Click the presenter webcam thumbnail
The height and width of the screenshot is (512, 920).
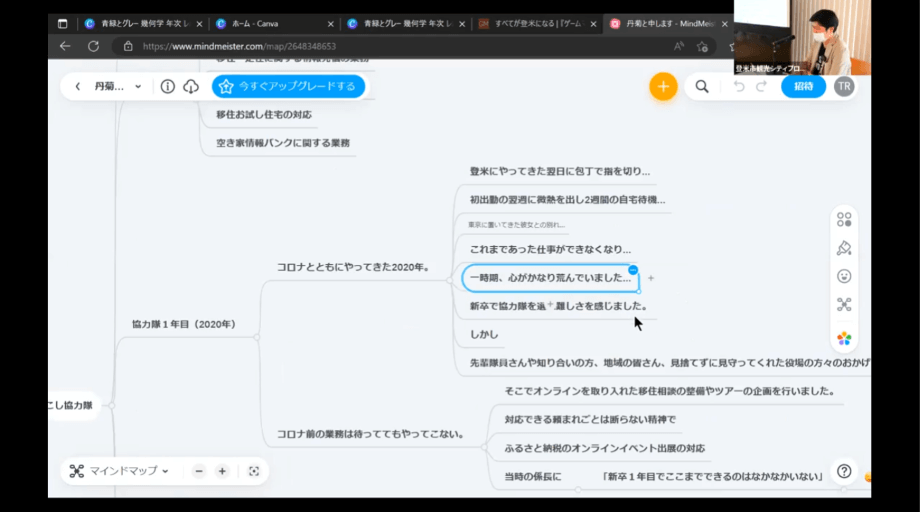click(x=802, y=37)
